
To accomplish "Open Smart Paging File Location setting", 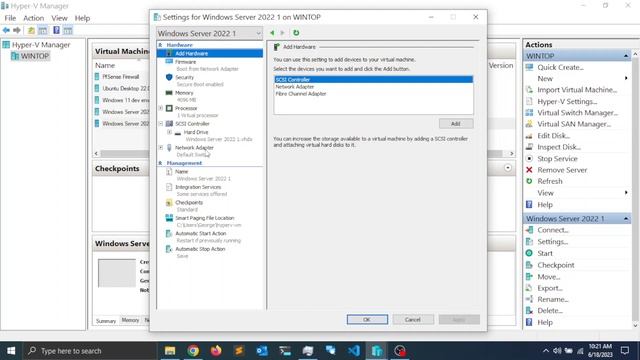I will (204, 218).
